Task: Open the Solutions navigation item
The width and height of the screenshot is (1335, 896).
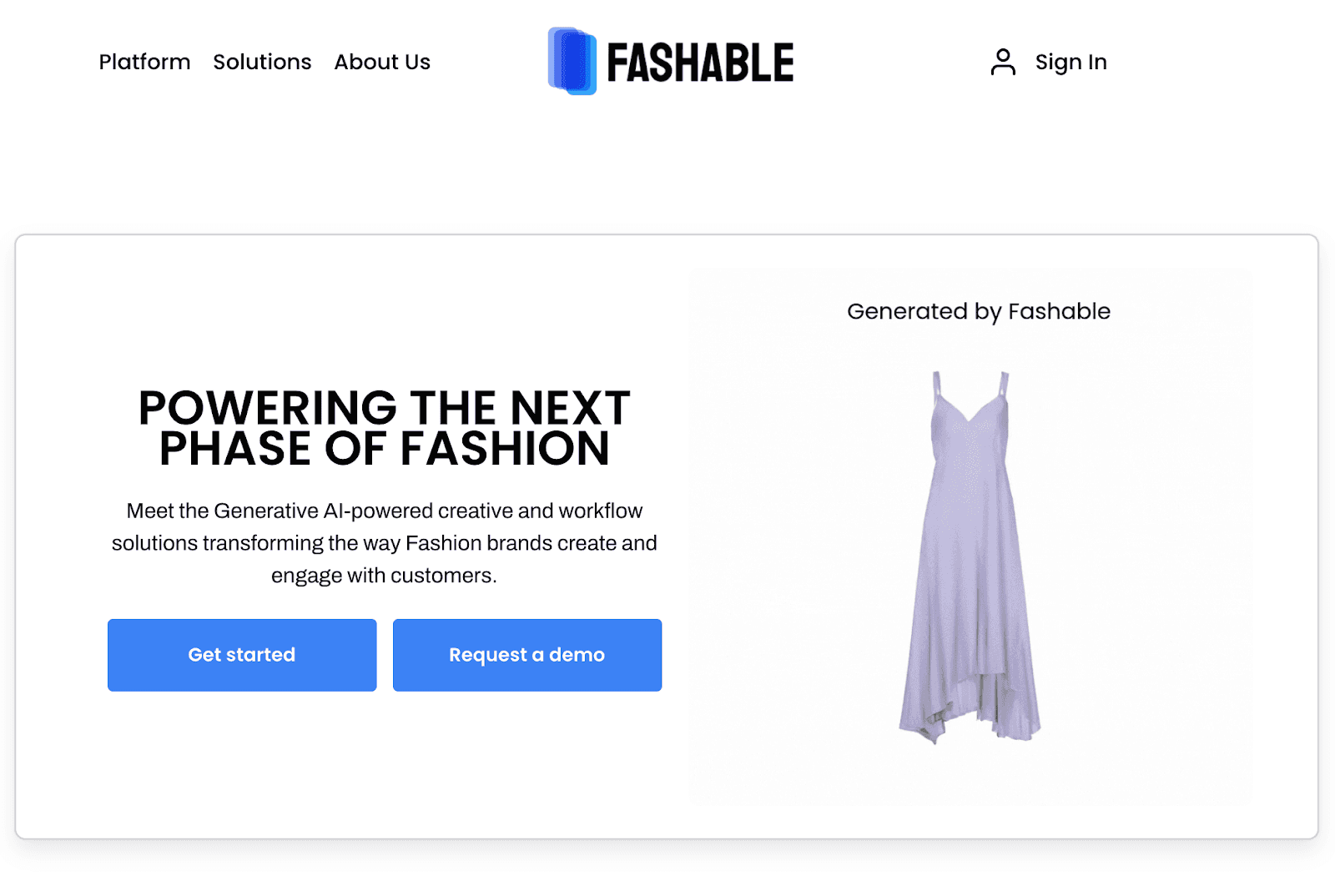Action: [262, 62]
